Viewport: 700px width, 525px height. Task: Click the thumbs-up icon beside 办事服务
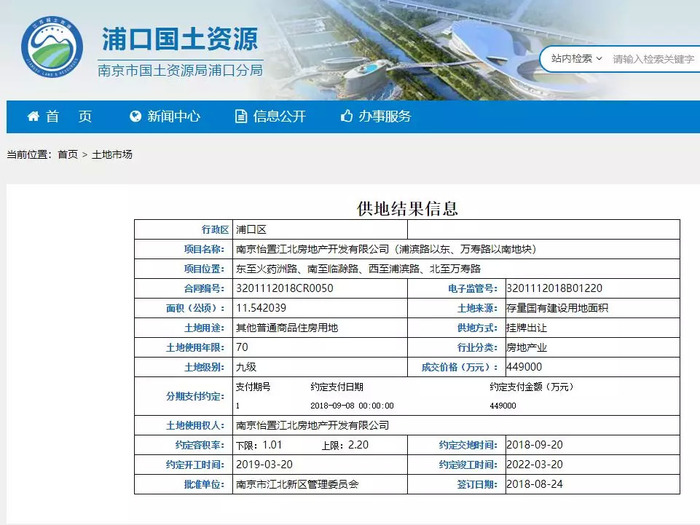(347, 116)
